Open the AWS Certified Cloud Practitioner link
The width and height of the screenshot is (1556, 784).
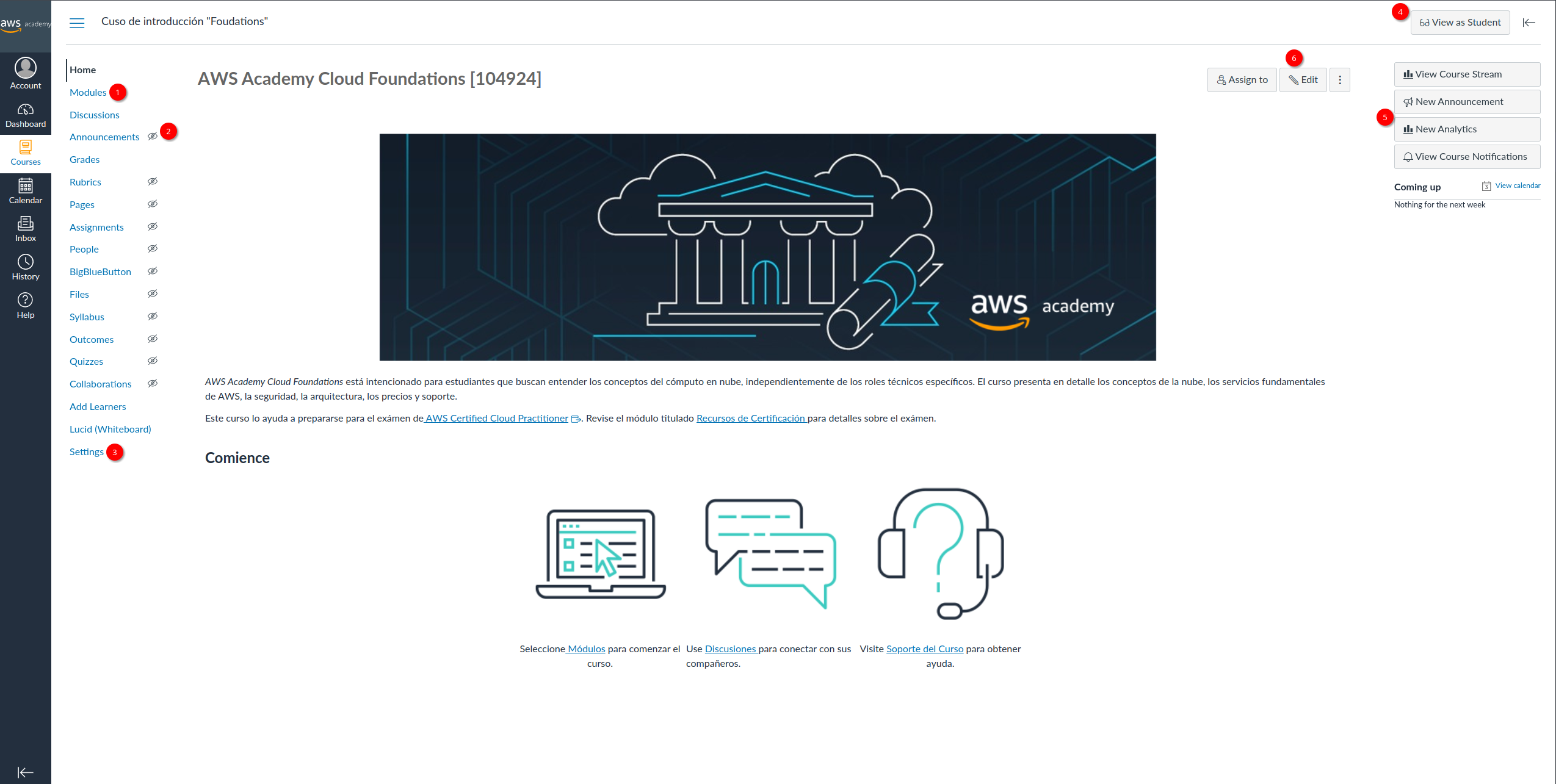(x=496, y=419)
